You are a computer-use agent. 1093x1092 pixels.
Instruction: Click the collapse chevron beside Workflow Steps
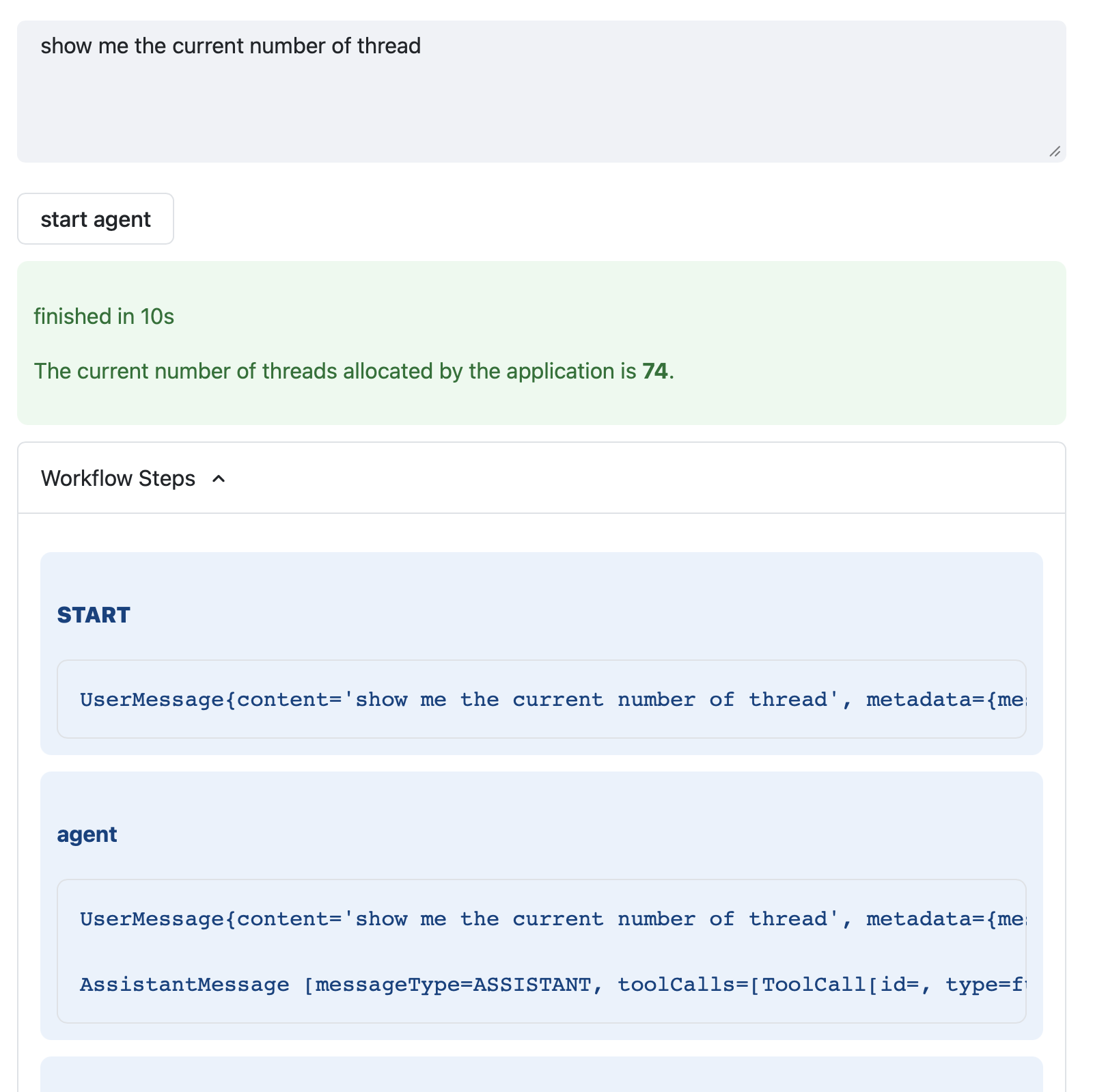pos(219,479)
